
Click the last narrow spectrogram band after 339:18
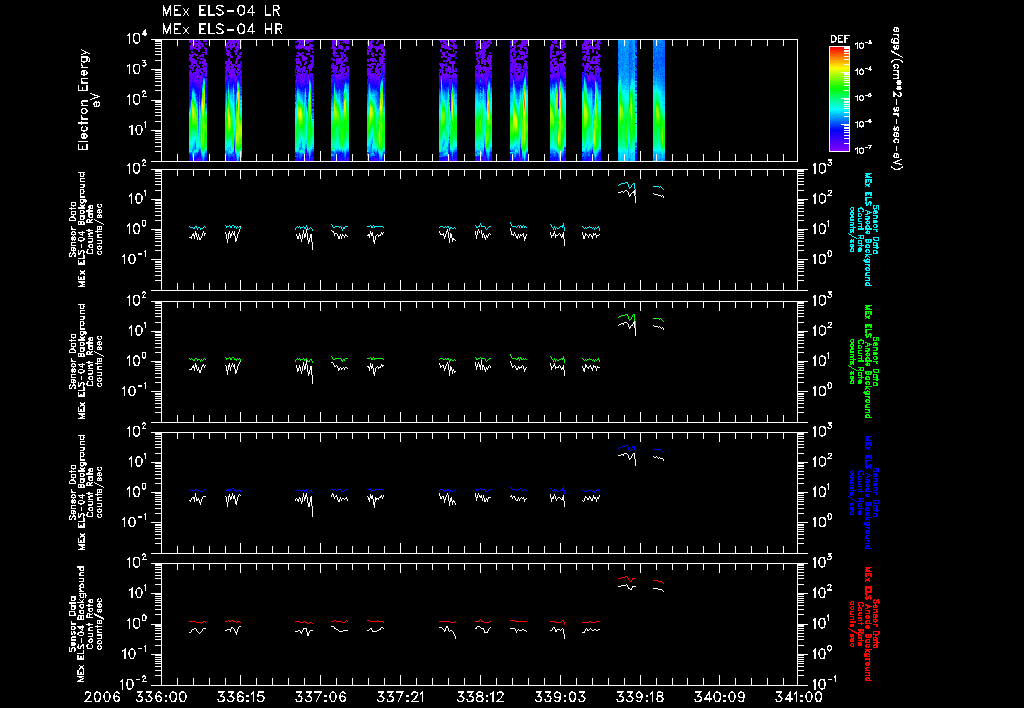pos(659,100)
